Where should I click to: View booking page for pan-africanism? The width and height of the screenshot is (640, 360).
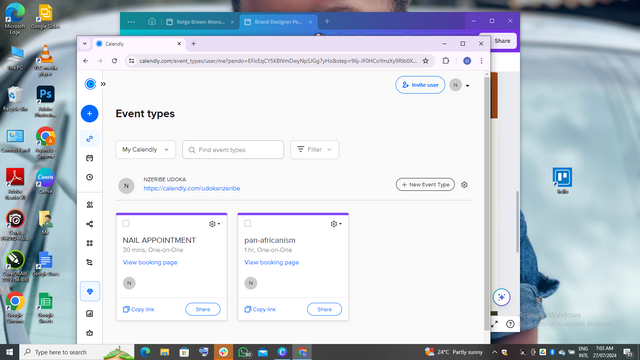pos(271,262)
